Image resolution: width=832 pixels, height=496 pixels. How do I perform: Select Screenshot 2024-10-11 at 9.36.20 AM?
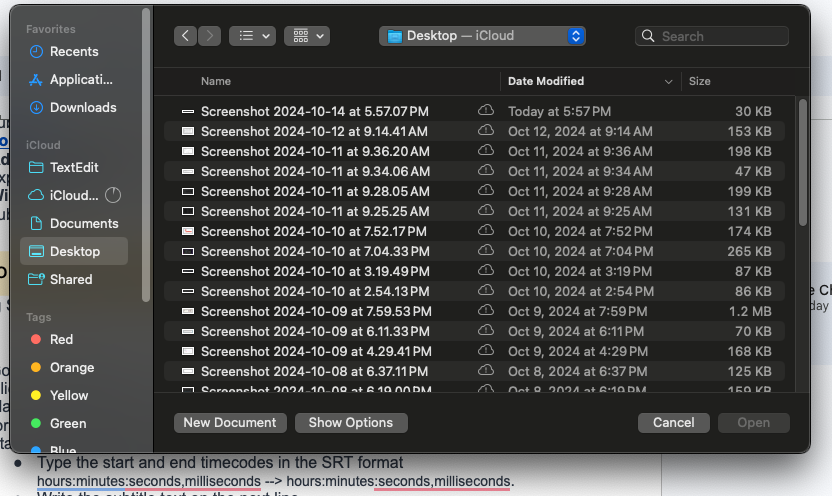(474, 152)
